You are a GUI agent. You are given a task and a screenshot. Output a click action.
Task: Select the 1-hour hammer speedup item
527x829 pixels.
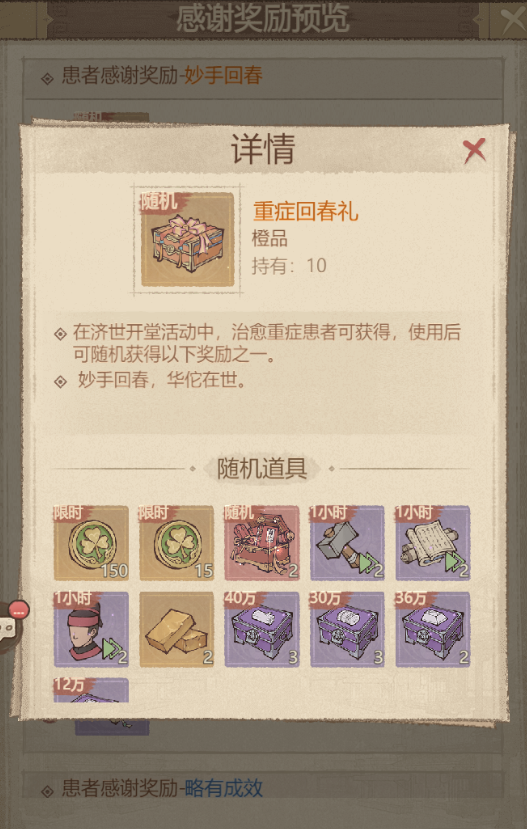pyautogui.click(x=347, y=543)
